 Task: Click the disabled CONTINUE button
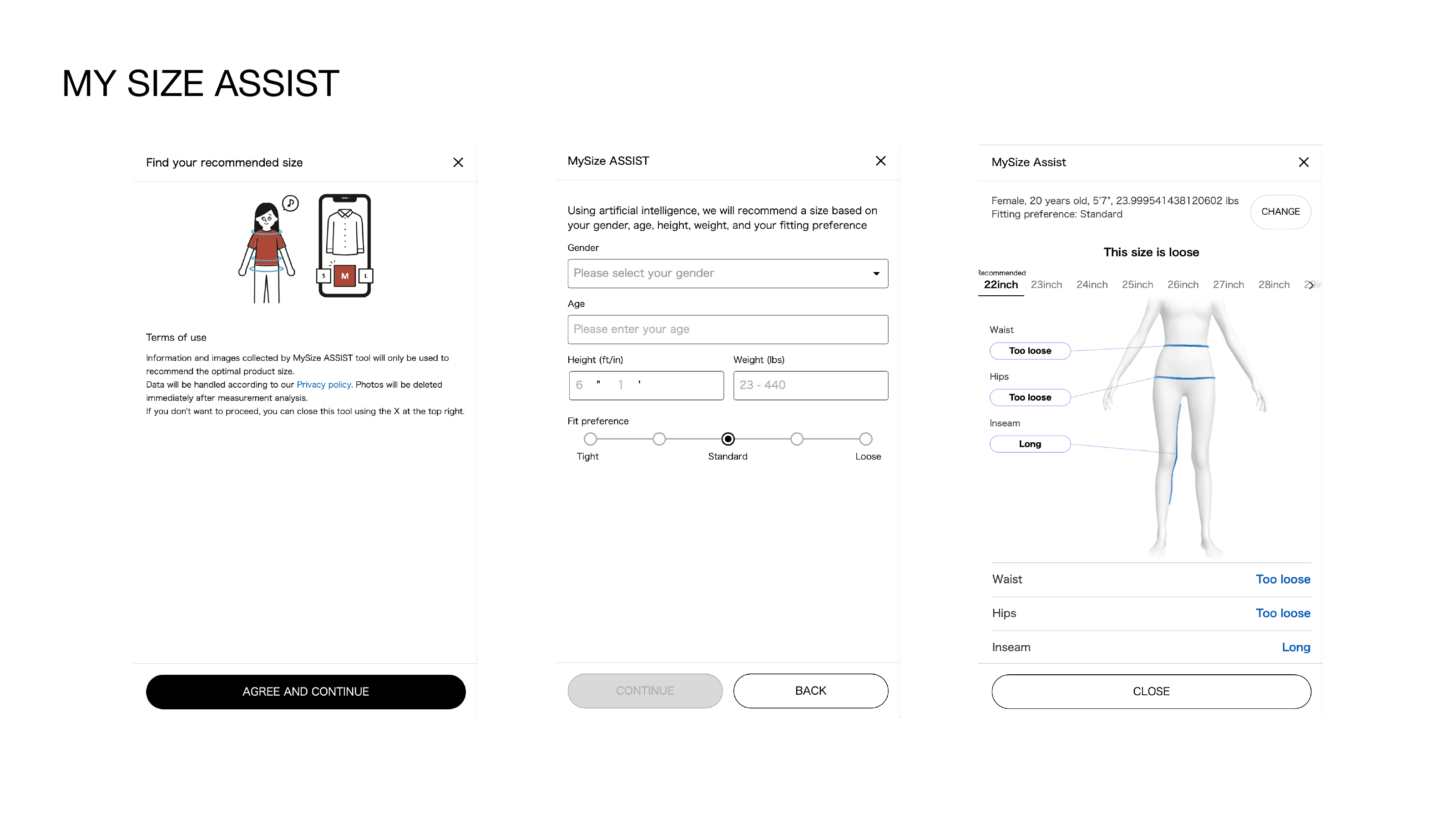click(645, 691)
